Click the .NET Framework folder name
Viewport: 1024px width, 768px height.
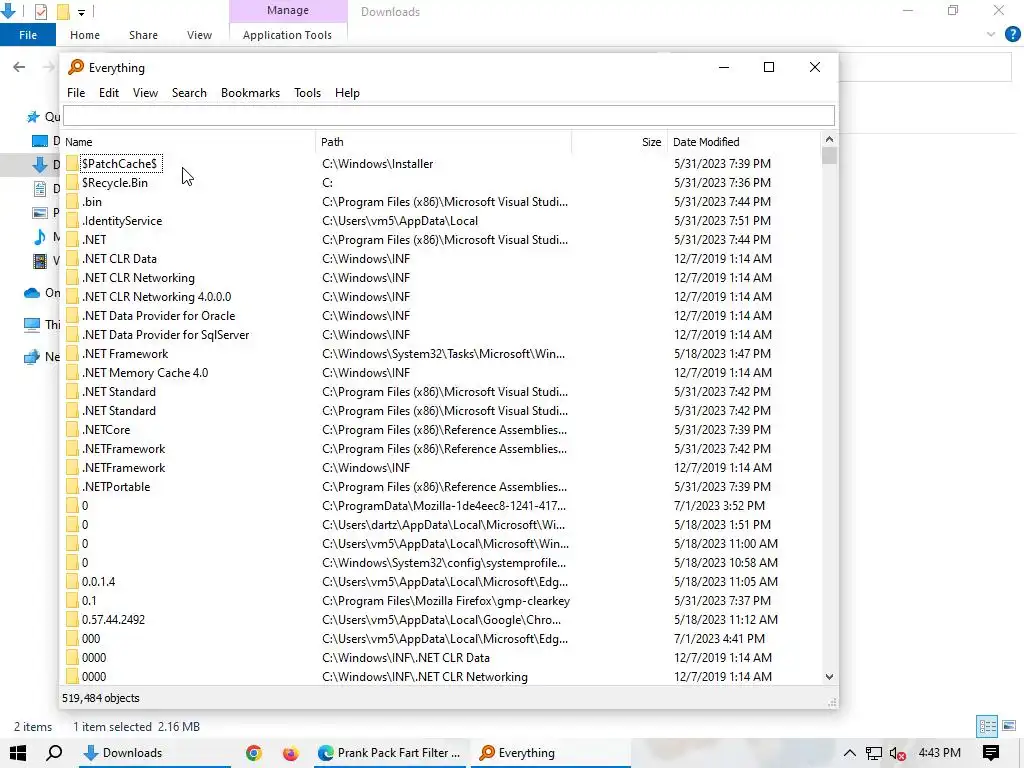click(125, 353)
